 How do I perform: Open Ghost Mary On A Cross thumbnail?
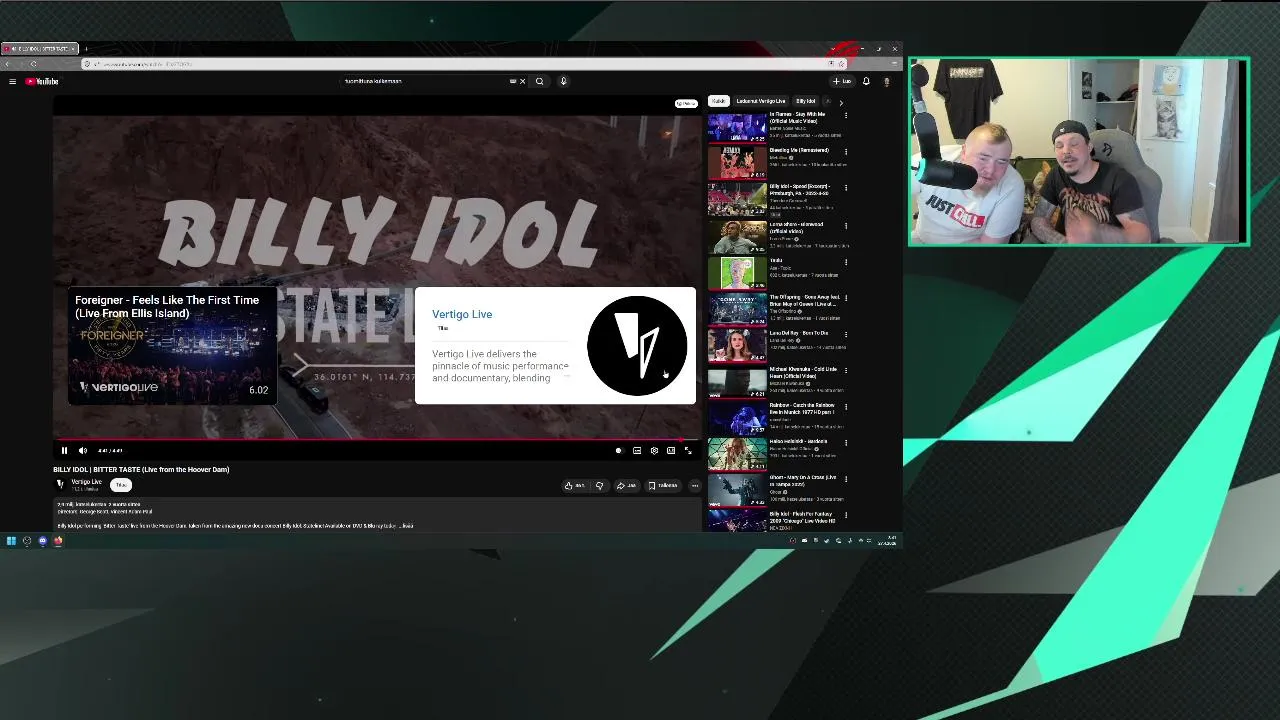pyautogui.click(x=737, y=492)
